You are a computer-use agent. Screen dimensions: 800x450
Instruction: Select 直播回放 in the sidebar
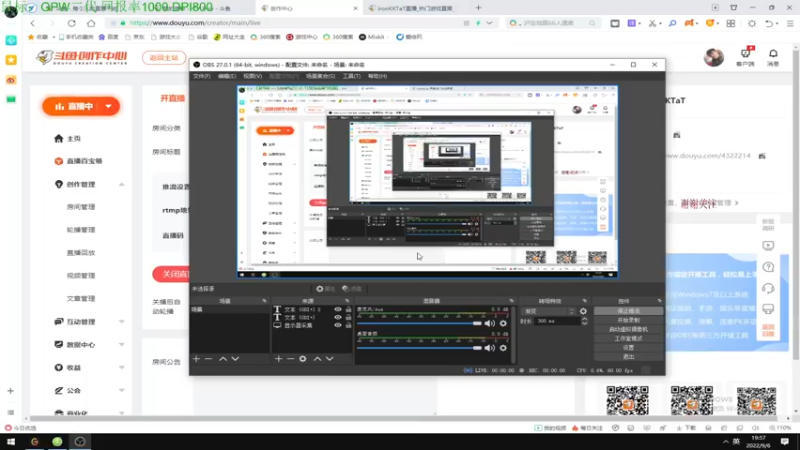point(81,253)
